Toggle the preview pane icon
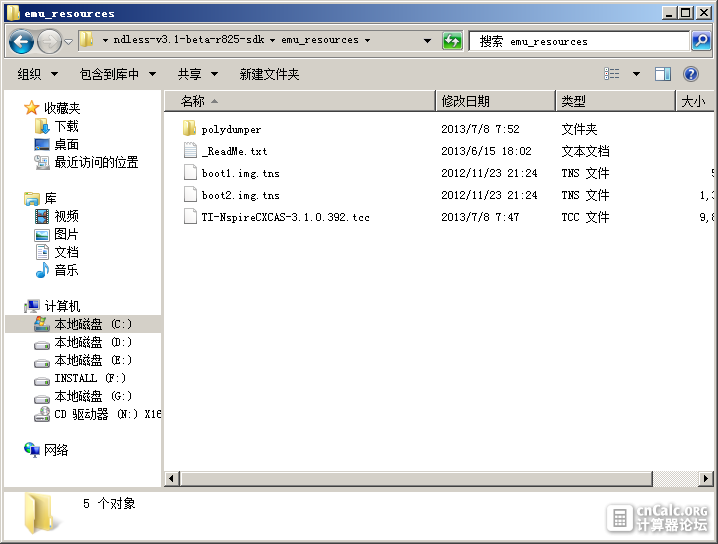 (663, 74)
